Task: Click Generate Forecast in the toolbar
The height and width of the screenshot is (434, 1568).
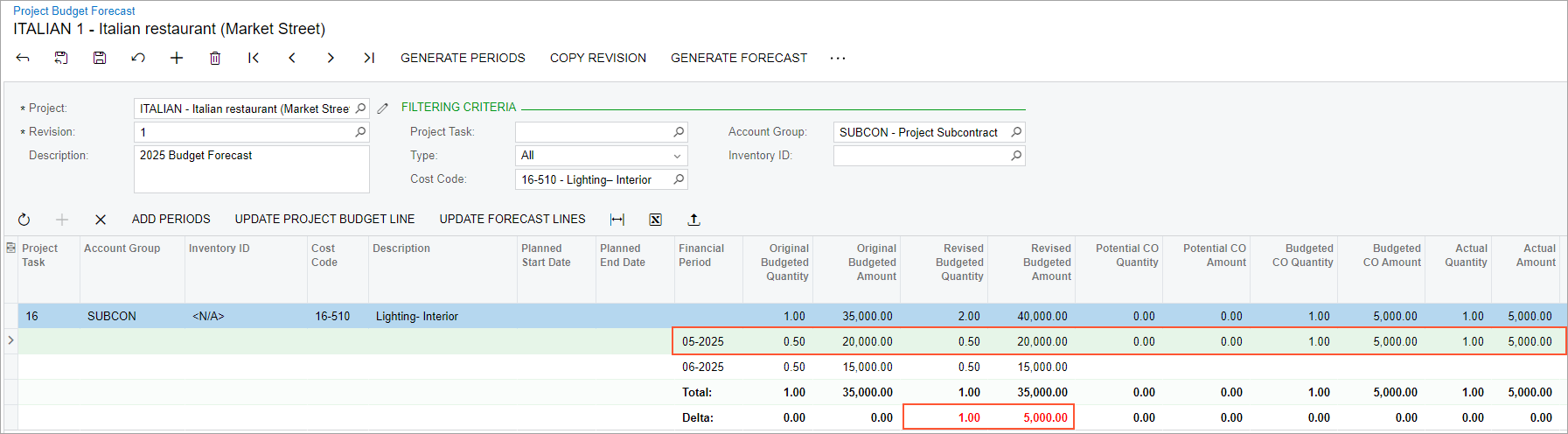Action: [x=739, y=58]
